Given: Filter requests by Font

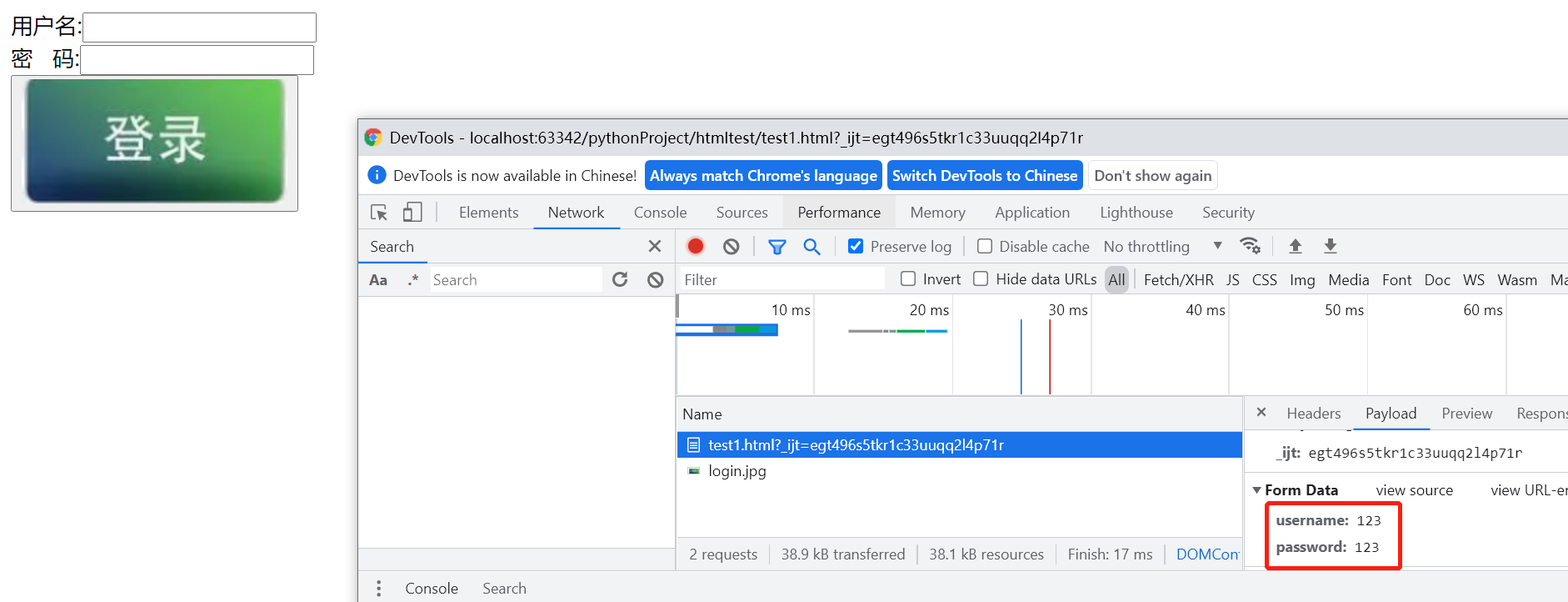Looking at the screenshot, I should click(x=1396, y=280).
